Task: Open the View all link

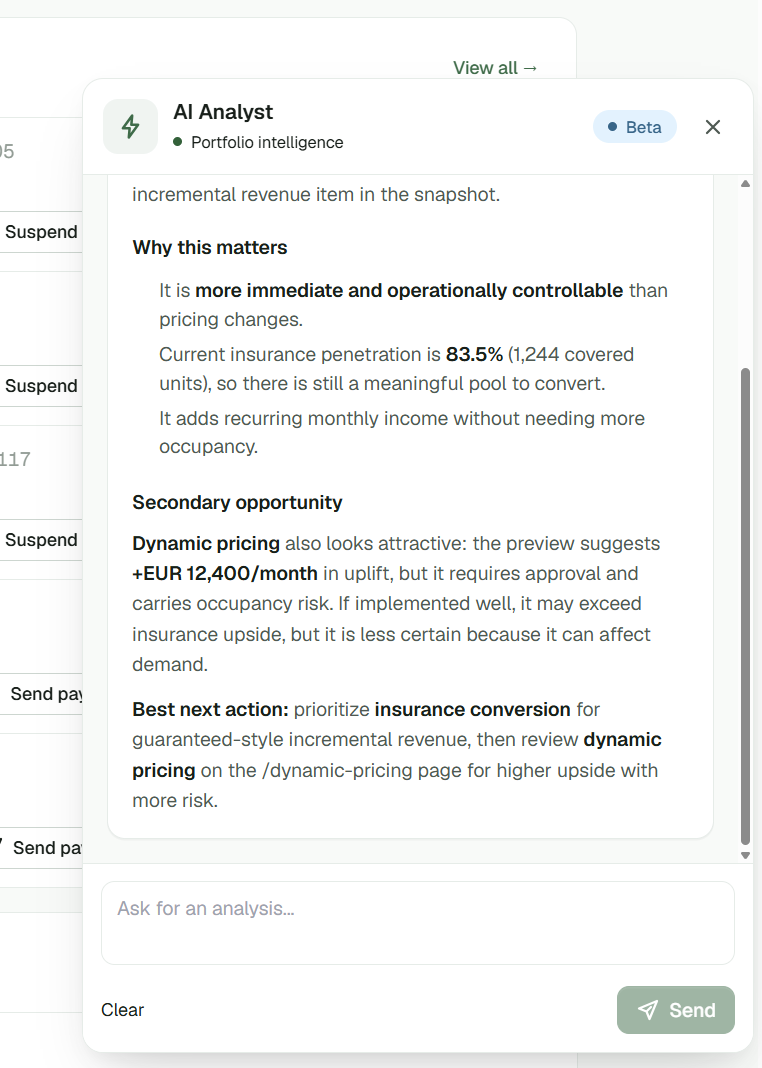Action: click(x=496, y=68)
